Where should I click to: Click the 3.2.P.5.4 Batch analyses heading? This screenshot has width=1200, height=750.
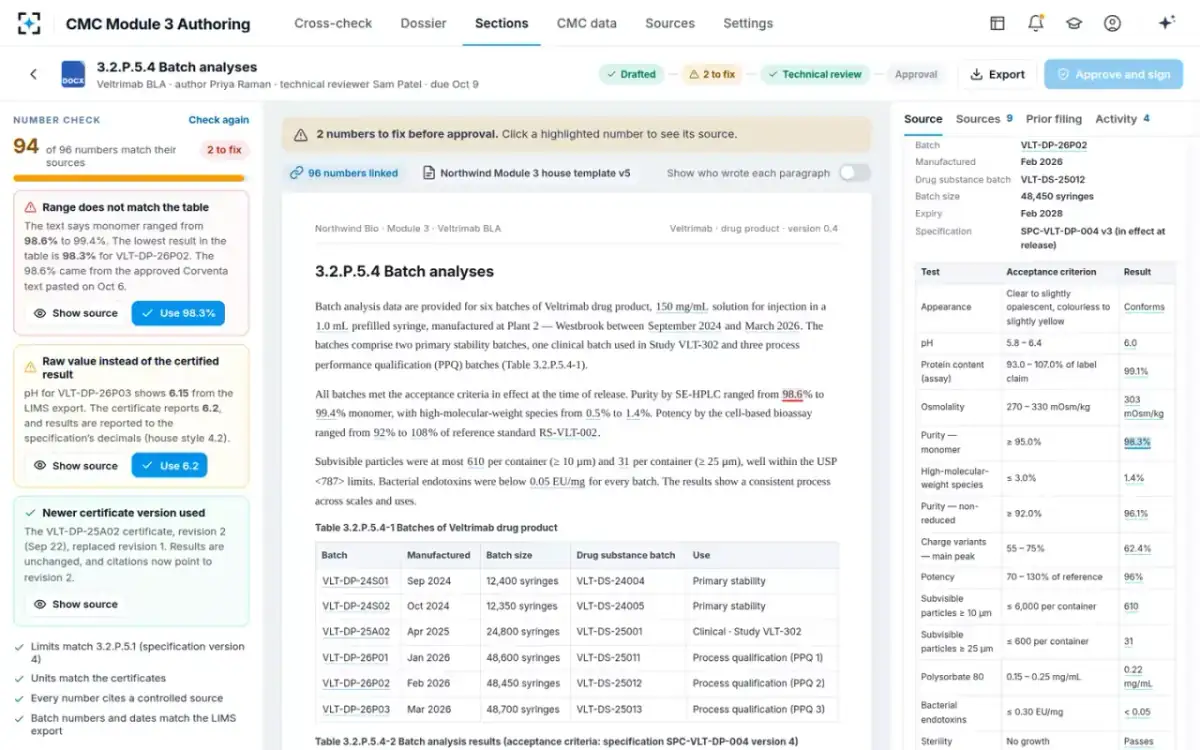point(404,272)
